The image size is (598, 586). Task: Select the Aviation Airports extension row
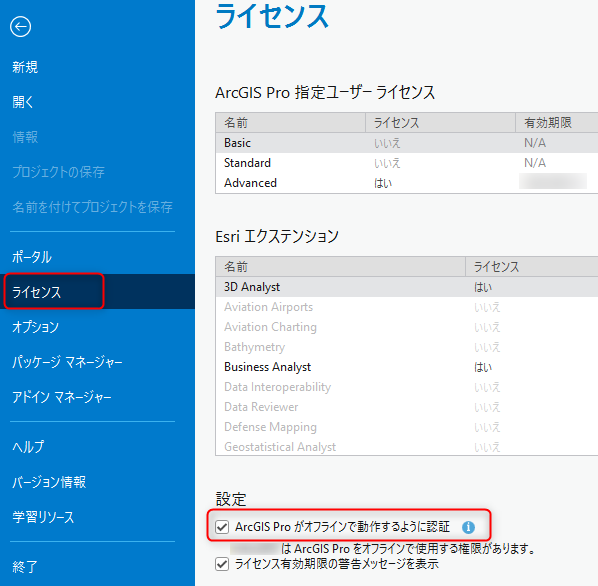(x=407, y=307)
